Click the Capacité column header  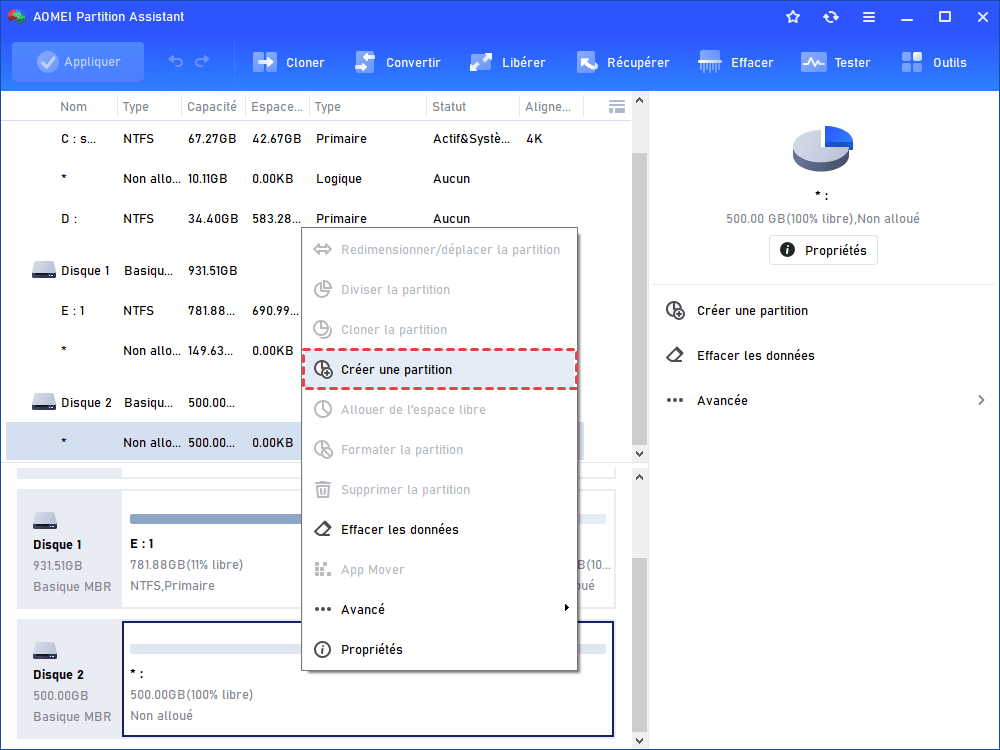(x=212, y=107)
